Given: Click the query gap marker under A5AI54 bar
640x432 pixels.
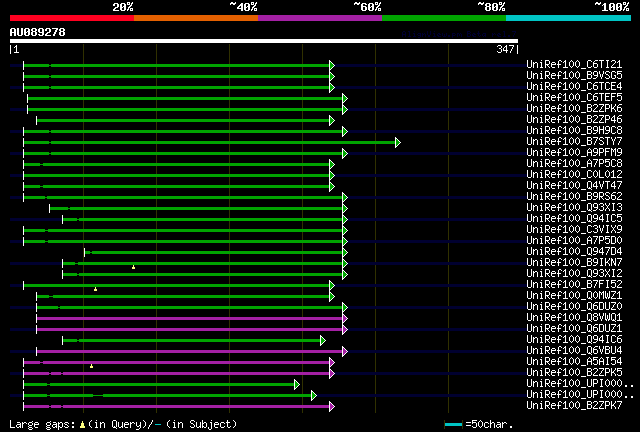Looking at the screenshot, I should (x=91, y=366).
